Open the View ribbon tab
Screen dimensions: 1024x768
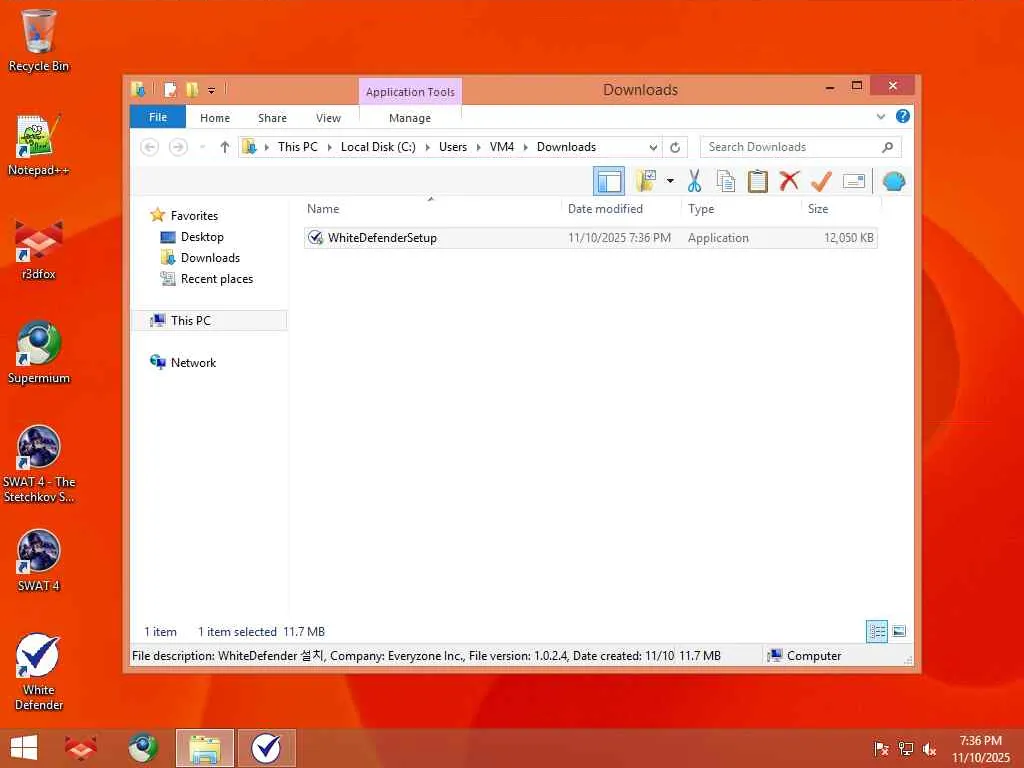point(328,118)
